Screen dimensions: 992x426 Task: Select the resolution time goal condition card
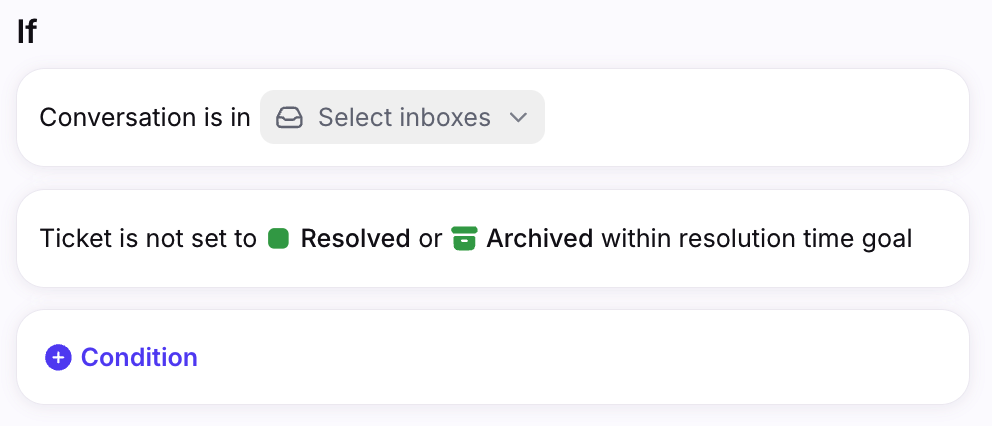click(493, 239)
